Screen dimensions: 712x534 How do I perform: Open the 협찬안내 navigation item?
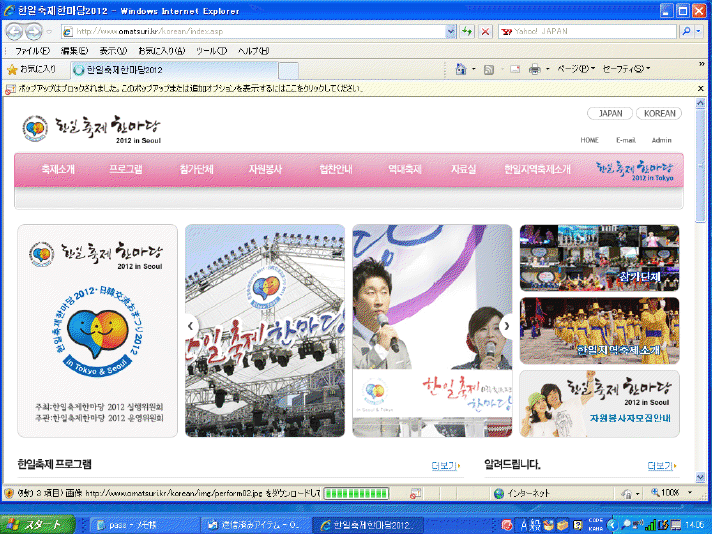[x=336, y=169]
